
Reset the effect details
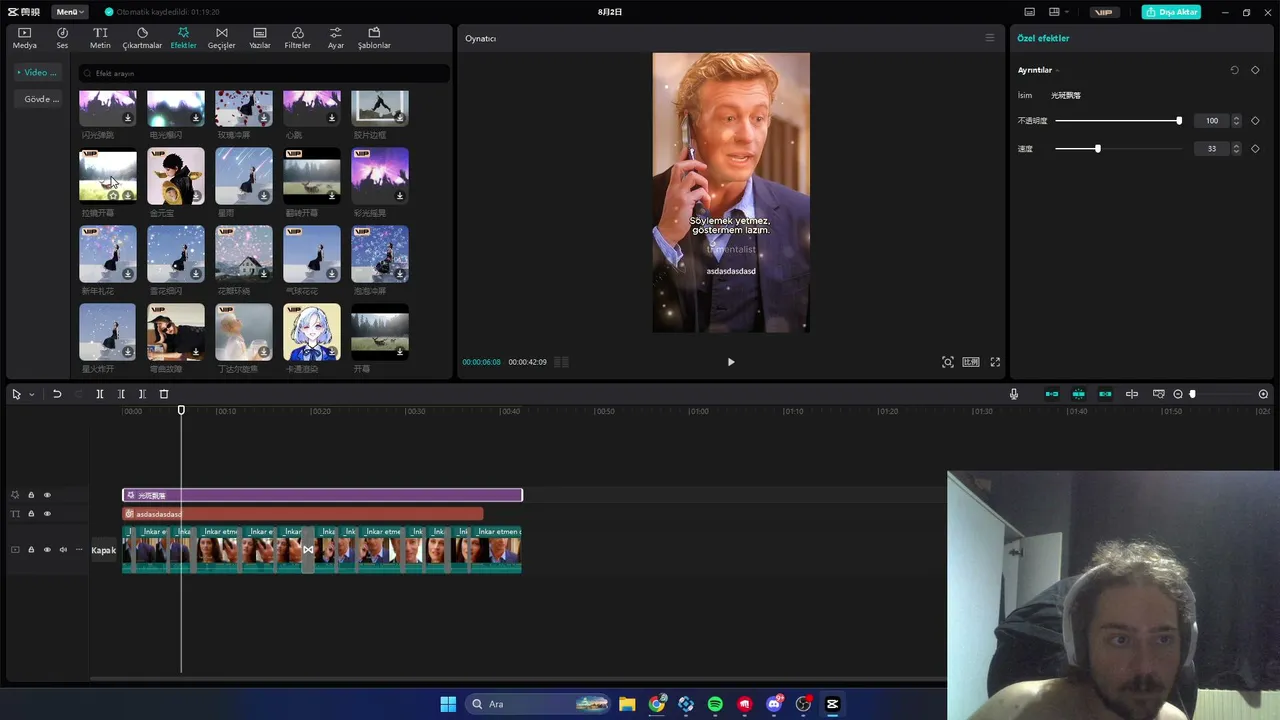click(x=1234, y=70)
